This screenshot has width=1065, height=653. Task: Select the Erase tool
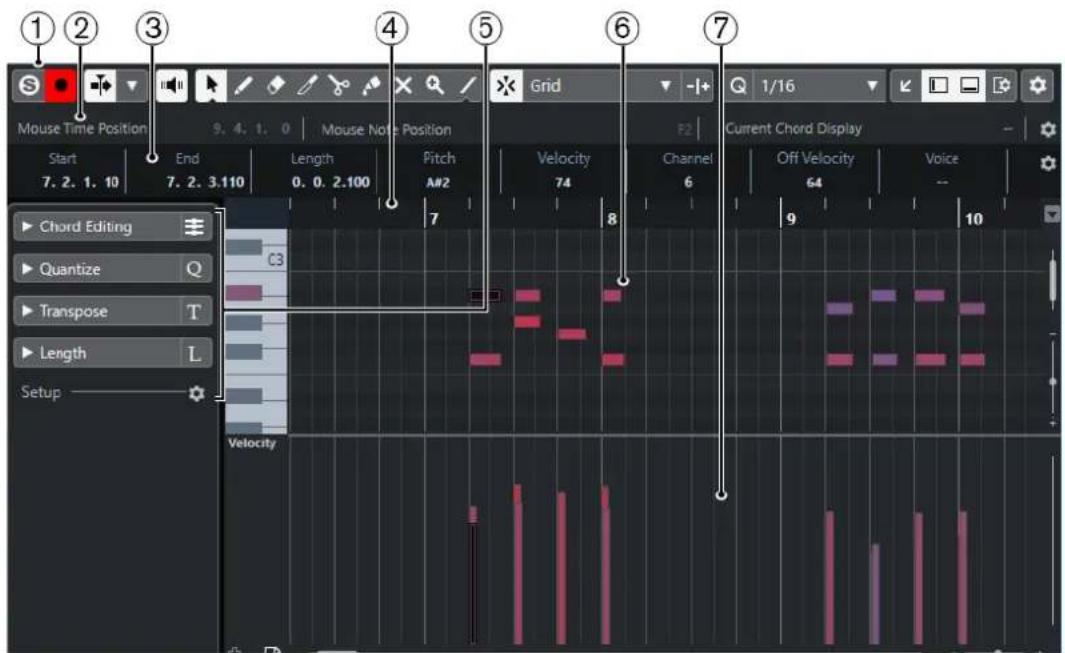tap(275, 86)
